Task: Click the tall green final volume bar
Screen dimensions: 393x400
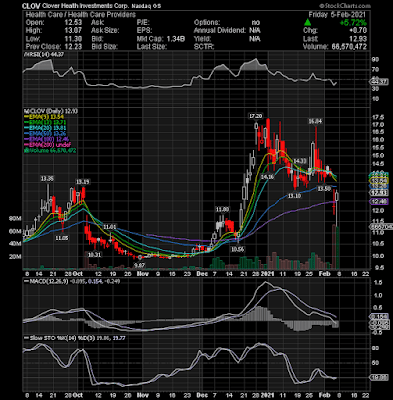Action: tap(338, 248)
